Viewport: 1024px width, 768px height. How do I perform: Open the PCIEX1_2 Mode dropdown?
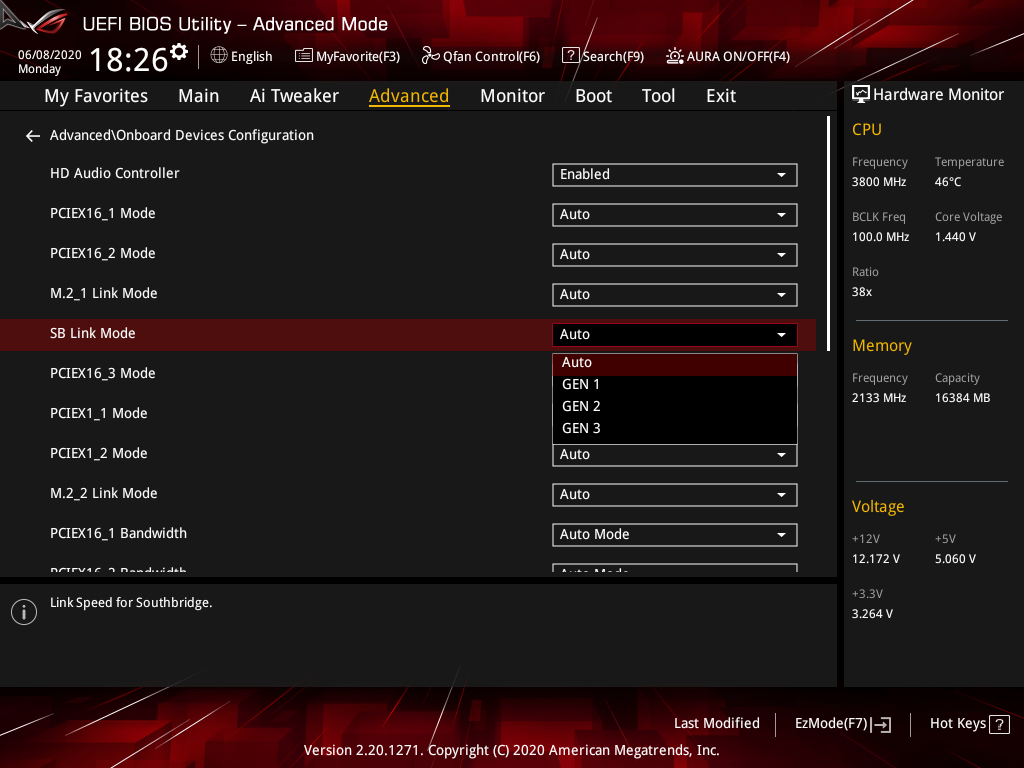pyautogui.click(x=675, y=455)
